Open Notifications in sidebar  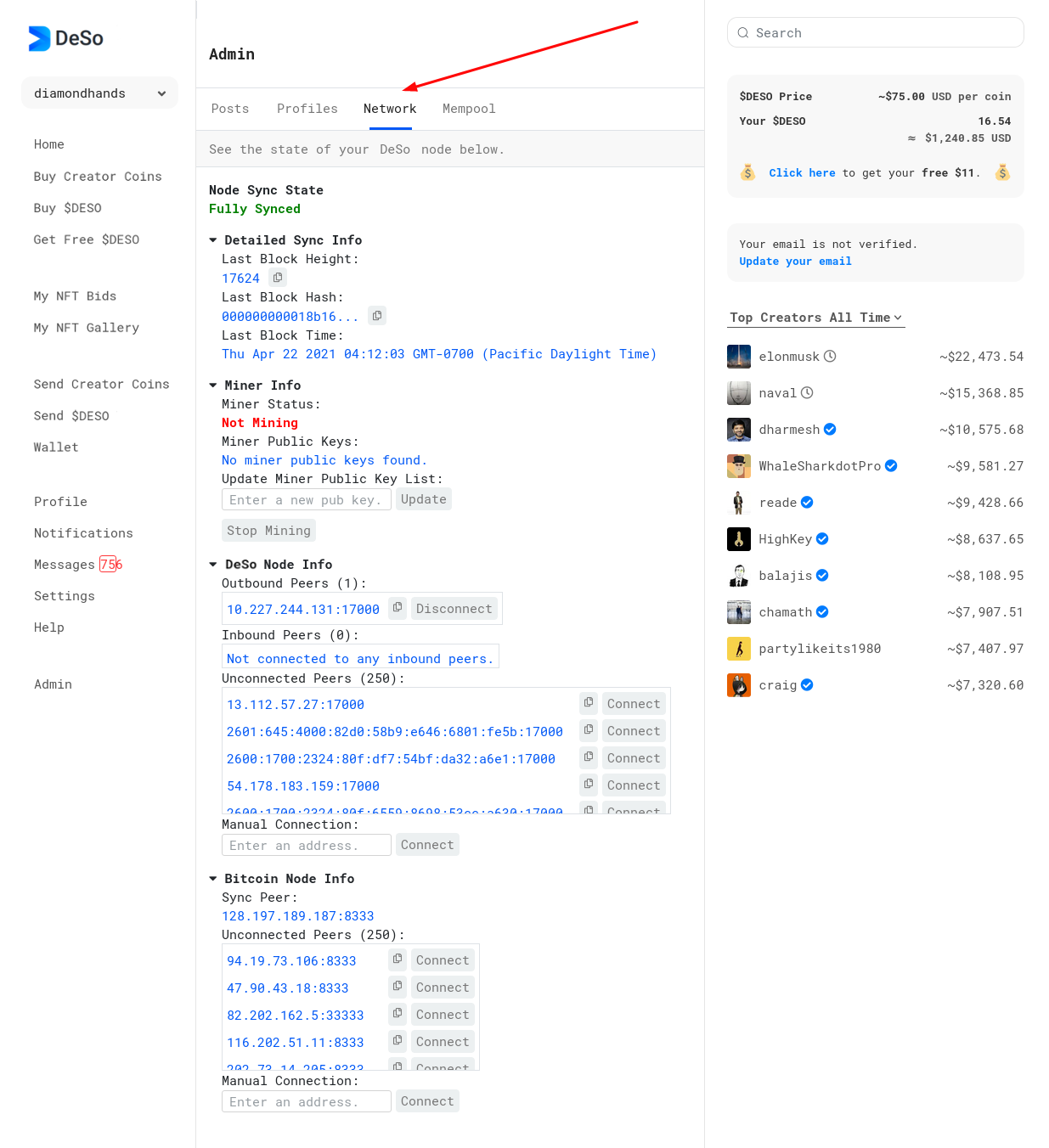click(x=83, y=533)
